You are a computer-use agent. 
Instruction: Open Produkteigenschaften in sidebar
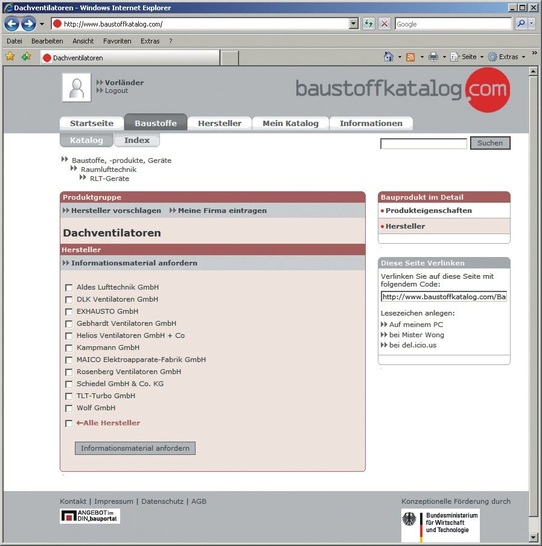pyautogui.click(x=429, y=211)
